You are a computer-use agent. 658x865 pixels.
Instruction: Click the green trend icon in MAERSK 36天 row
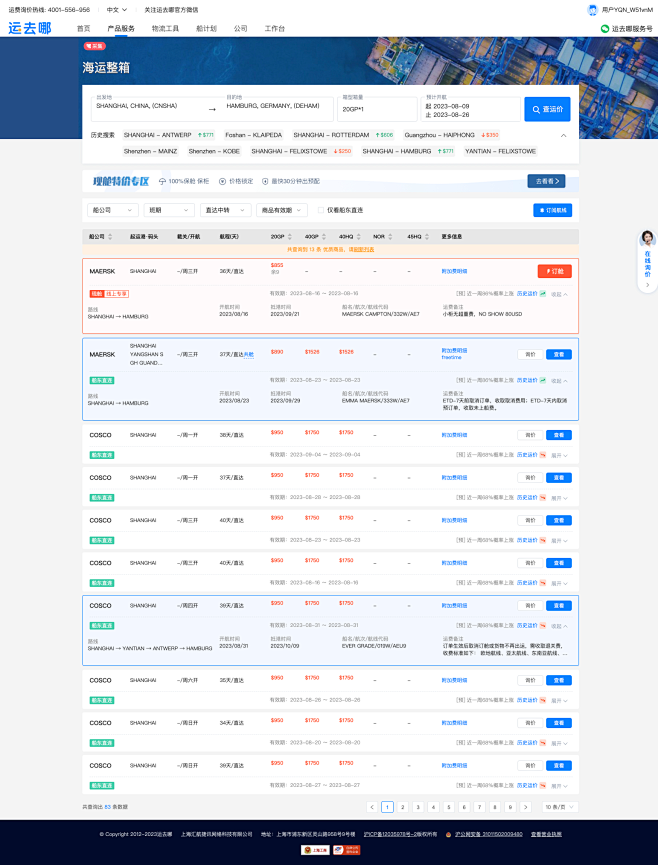[x=543, y=294]
